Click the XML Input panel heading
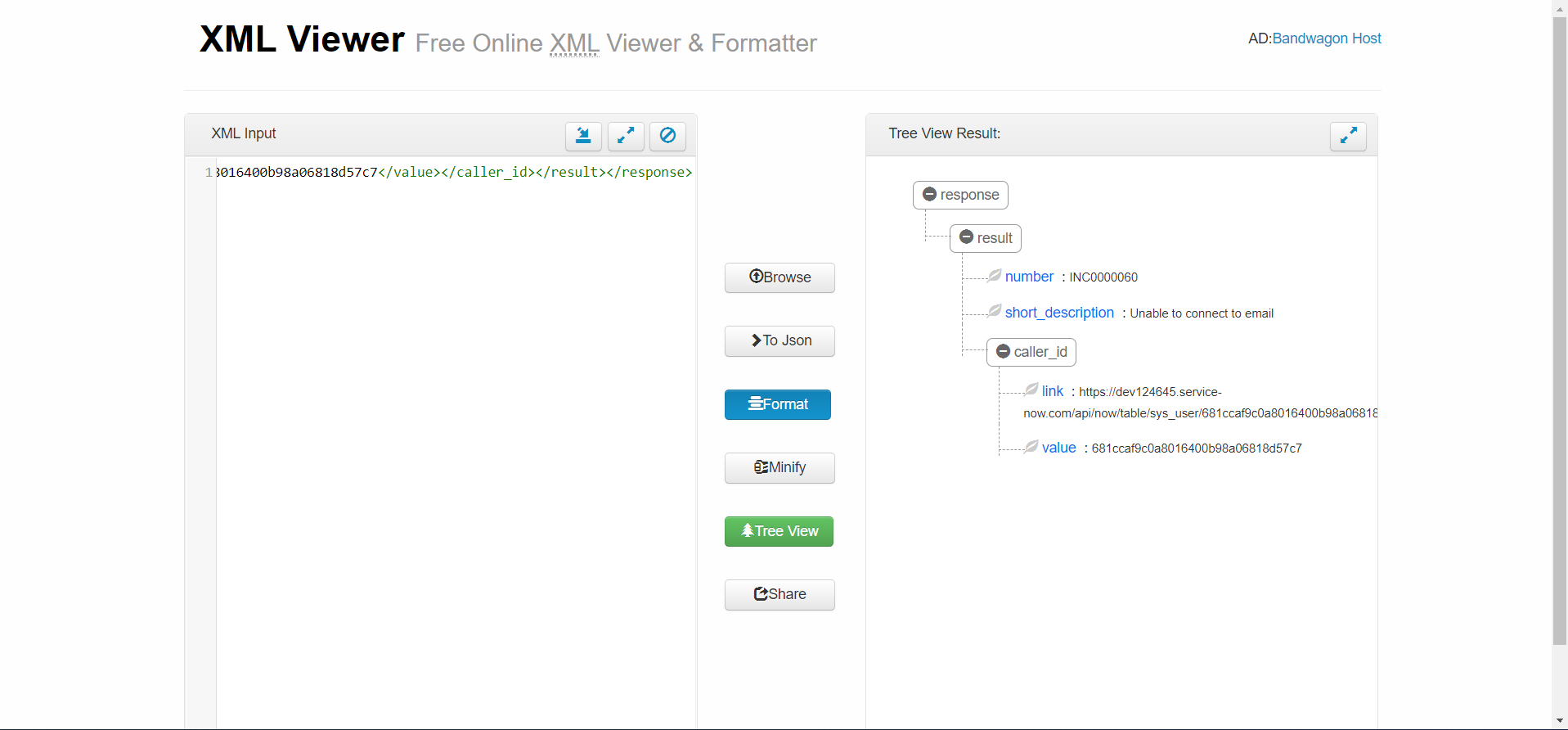1568x730 pixels. pyautogui.click(x=244, y=133)
